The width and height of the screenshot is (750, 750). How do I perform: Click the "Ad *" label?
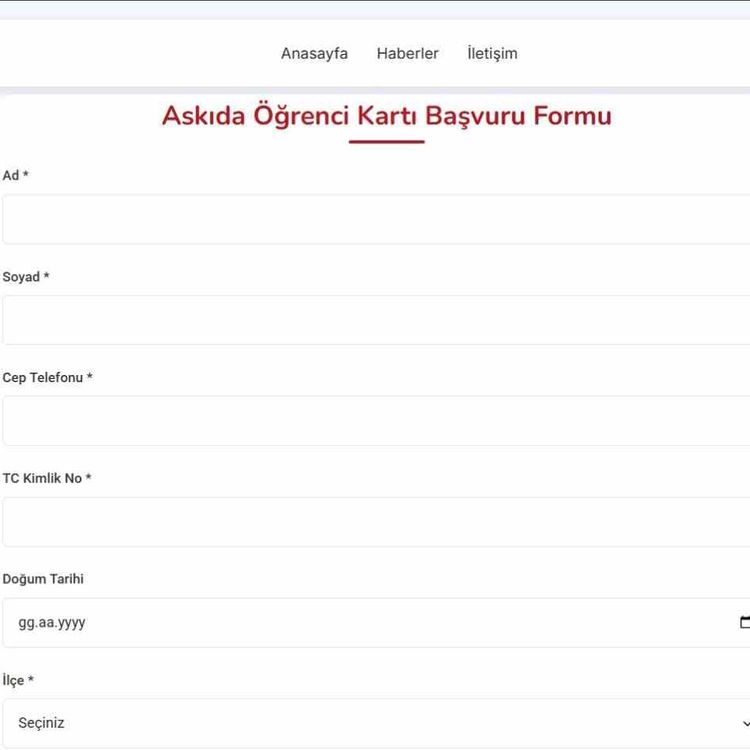tap(15, 176)
